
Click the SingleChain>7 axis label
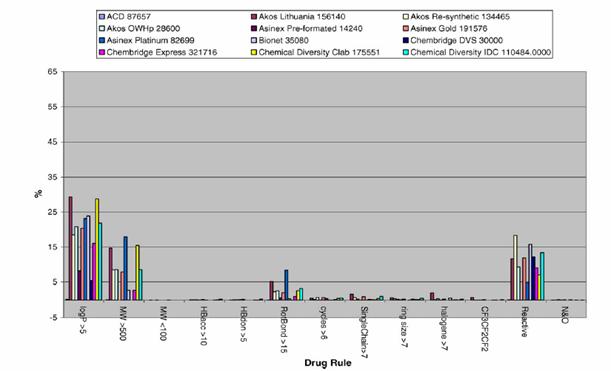tap(364, 332)
